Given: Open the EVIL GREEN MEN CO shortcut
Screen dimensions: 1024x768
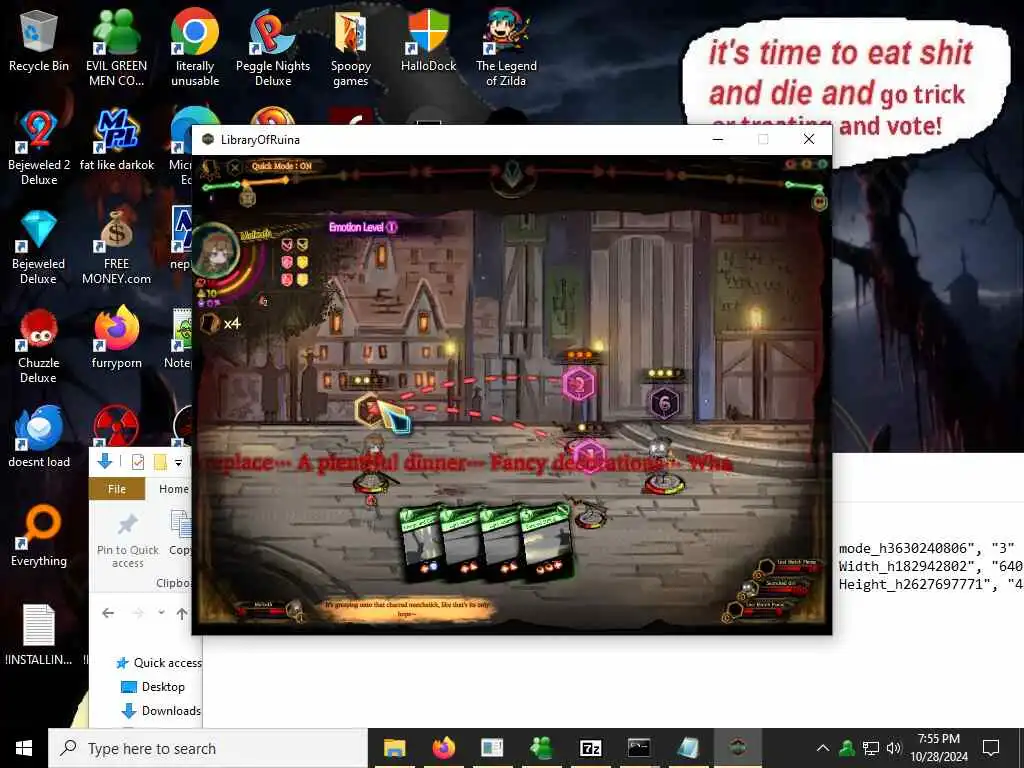Looking at the screenshot, I should point(116,48).
